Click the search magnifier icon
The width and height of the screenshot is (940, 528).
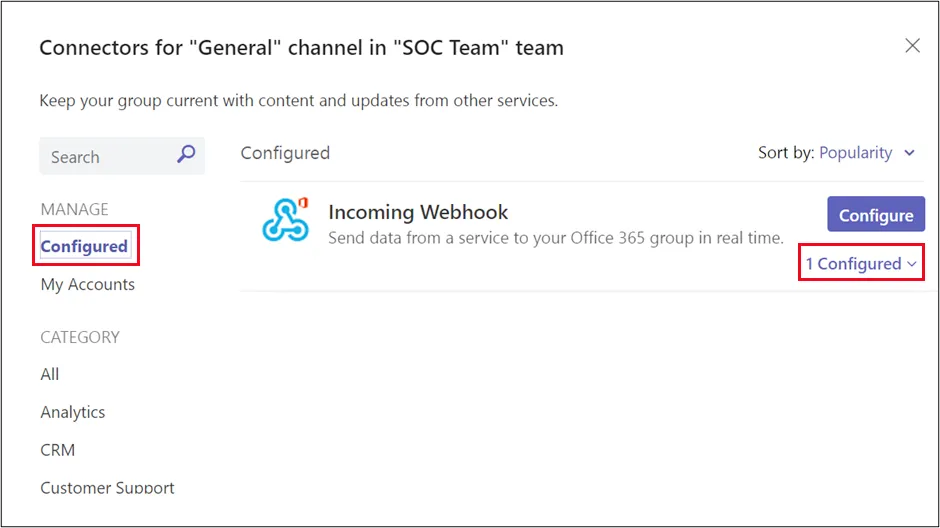click(x=186, y=155)
